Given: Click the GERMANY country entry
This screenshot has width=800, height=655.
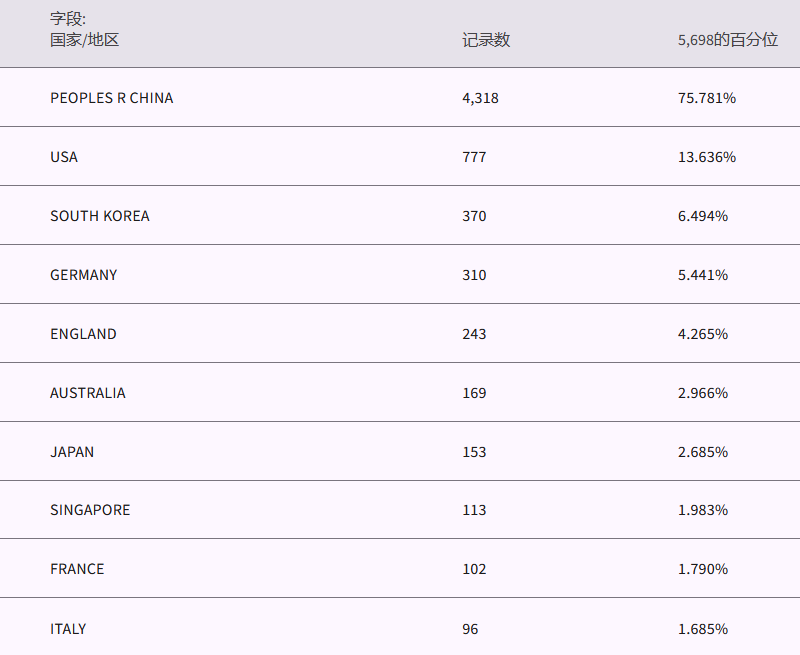Looking at the screenshot, I should tap(84, 275).
